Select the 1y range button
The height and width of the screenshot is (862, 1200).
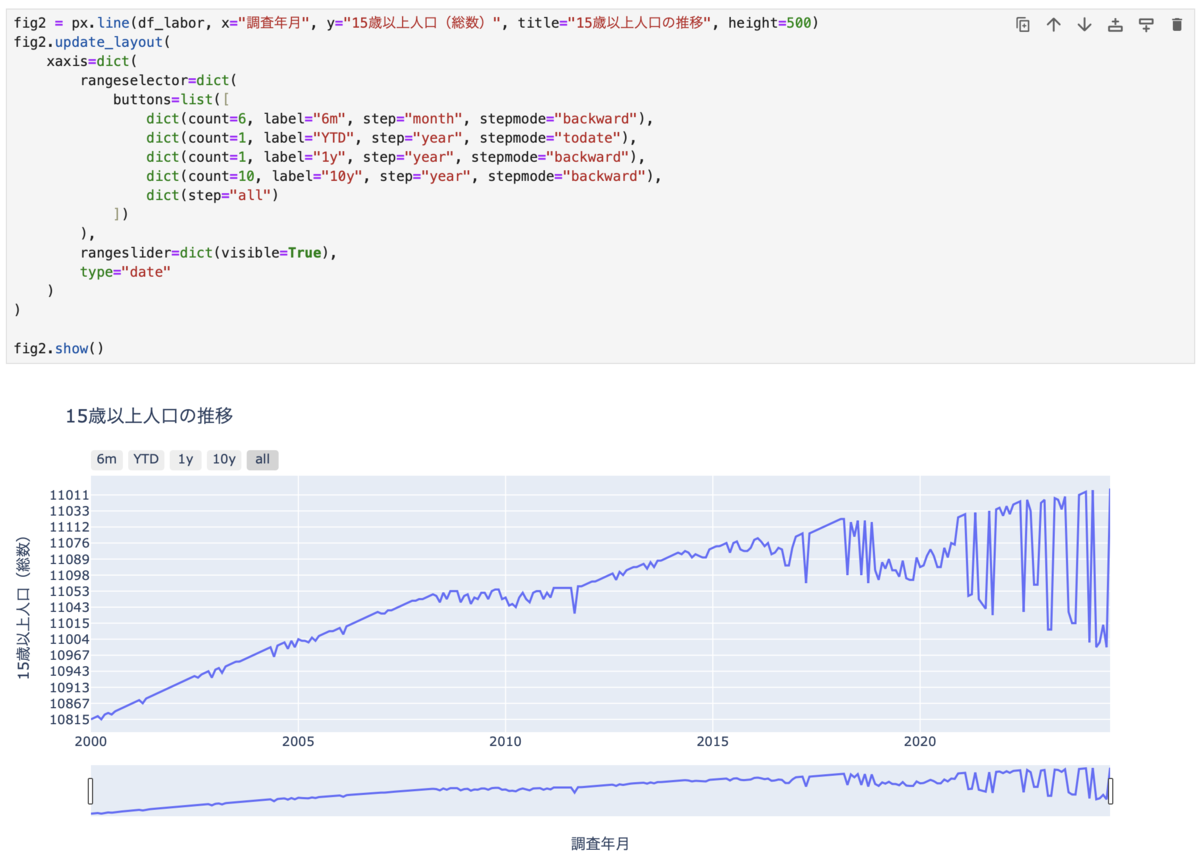[x=185, y=460]
